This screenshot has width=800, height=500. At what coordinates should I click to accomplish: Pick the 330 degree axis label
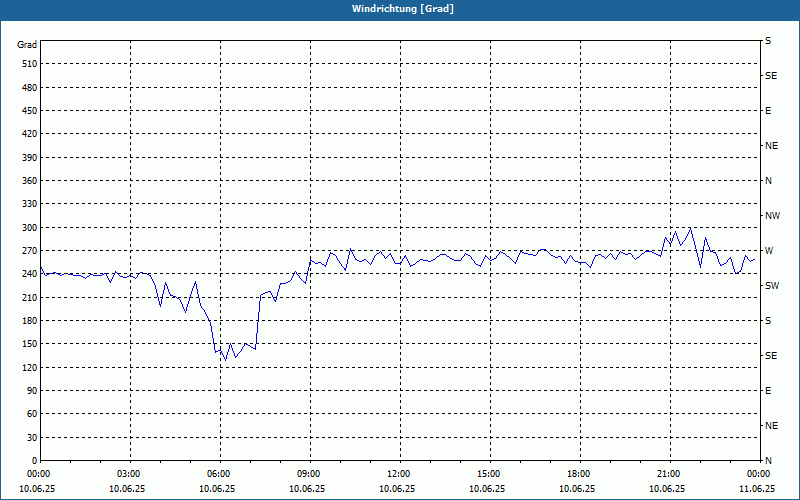click(30, 204)
